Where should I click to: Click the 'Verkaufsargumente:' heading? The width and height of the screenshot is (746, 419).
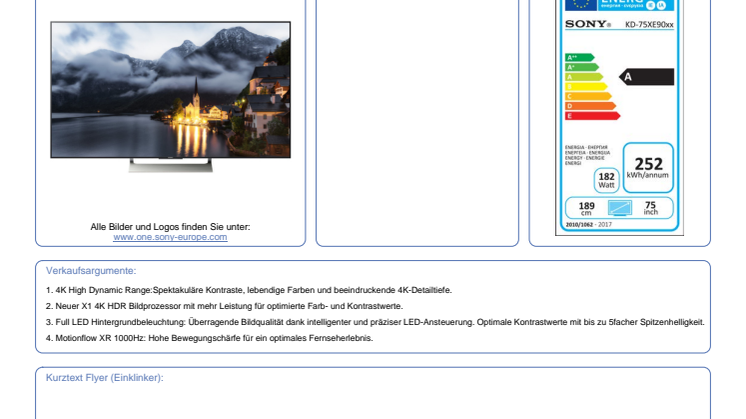[x=91, y=271]
